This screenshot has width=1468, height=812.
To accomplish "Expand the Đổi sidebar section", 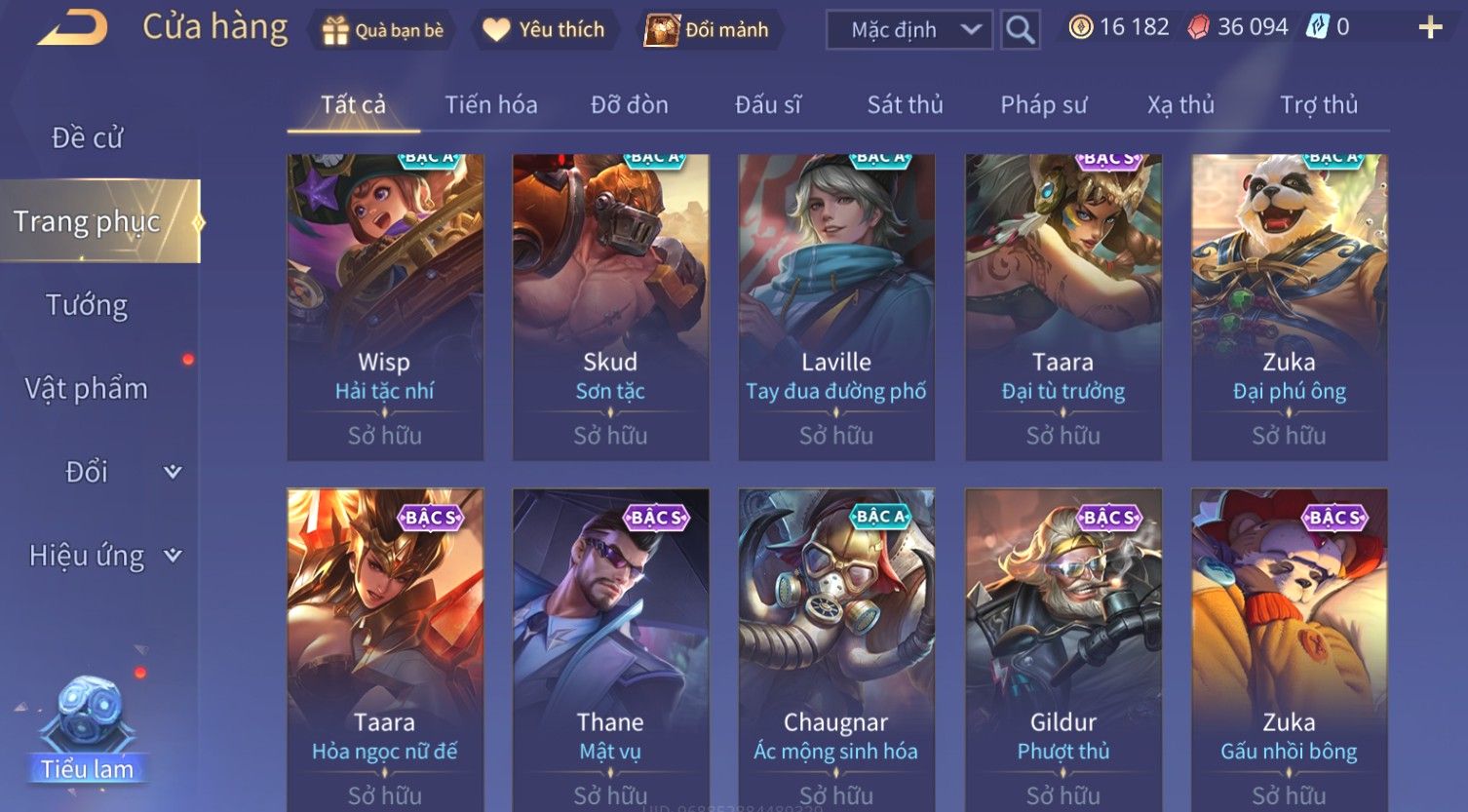I will coord(173,472).
